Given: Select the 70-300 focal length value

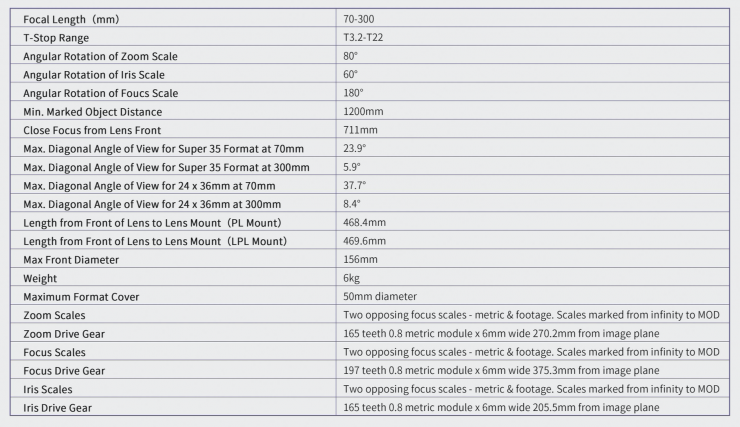Looking at the screenshot, I should coord(359,19).
